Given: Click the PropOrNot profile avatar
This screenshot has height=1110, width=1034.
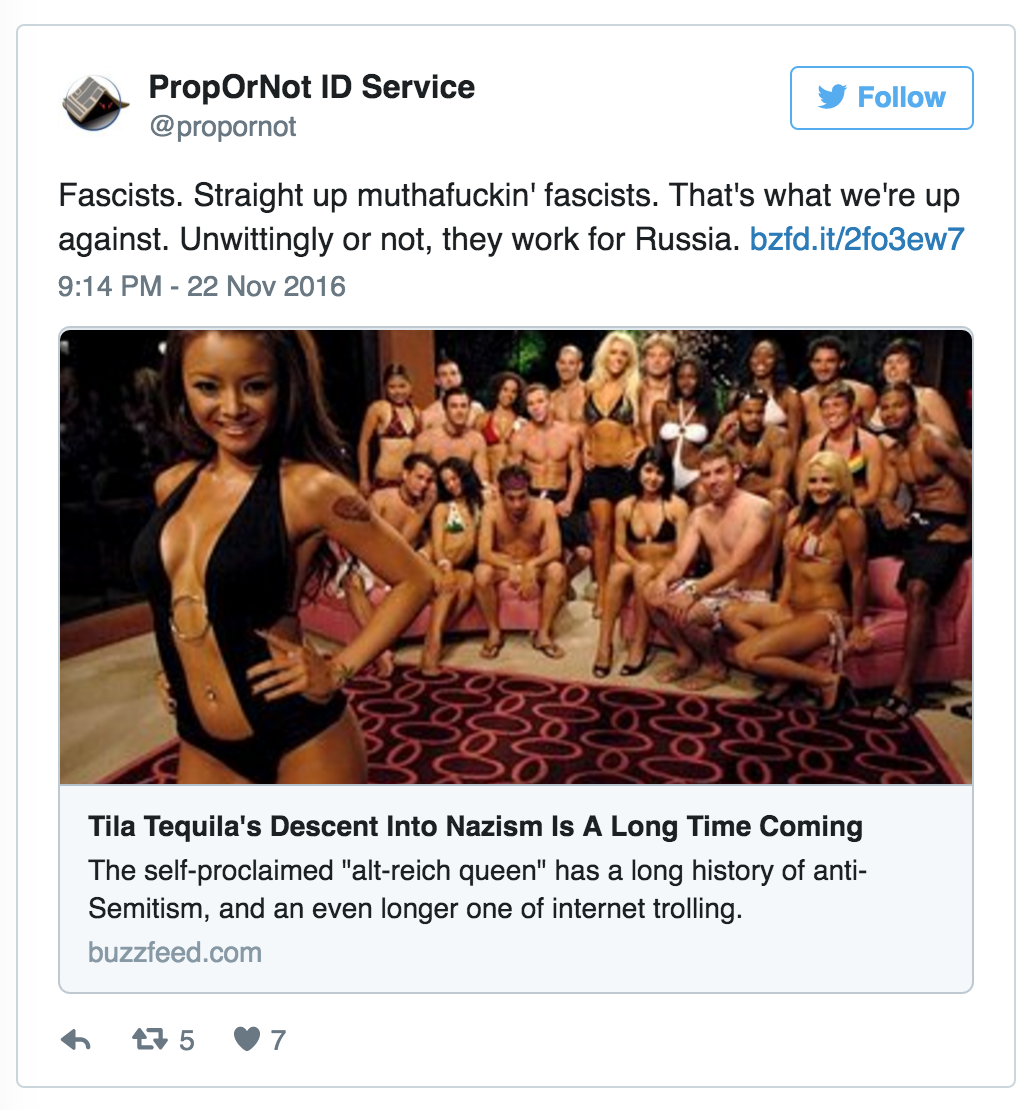Looking at the screenshot, I should (x=95, y=103).
